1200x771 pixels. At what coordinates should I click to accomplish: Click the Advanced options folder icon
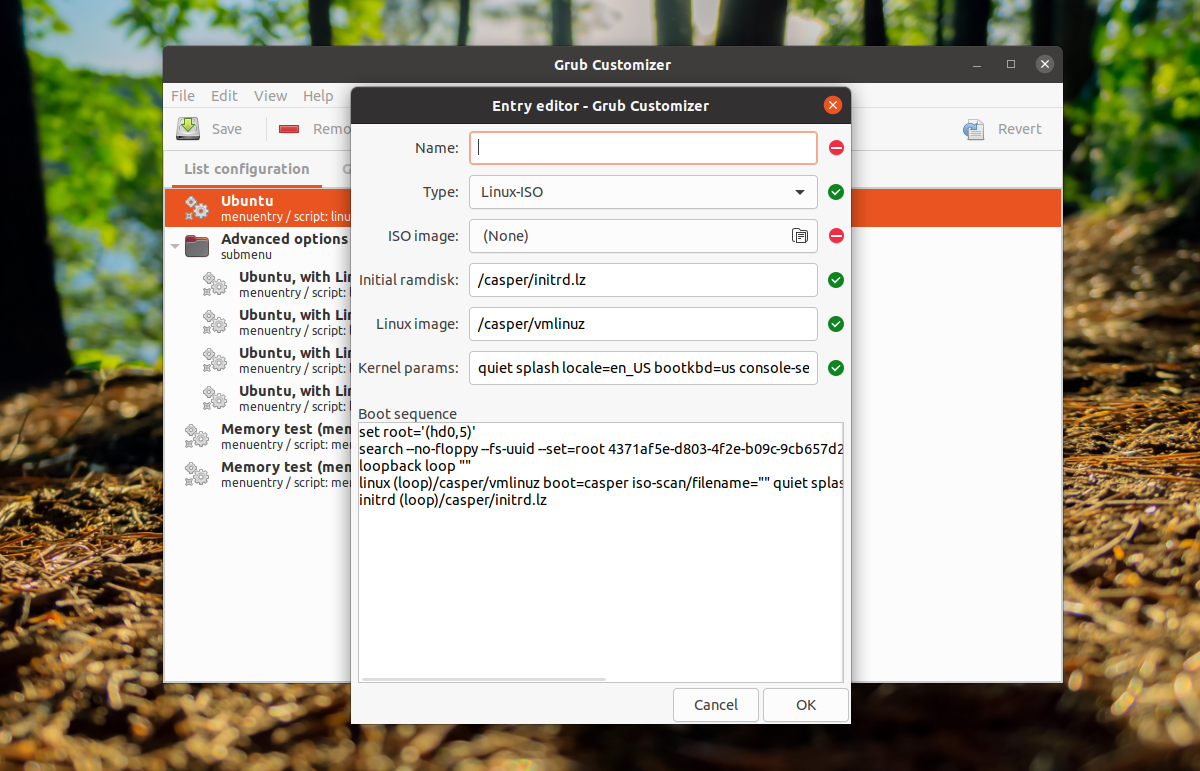coord(197,246)
